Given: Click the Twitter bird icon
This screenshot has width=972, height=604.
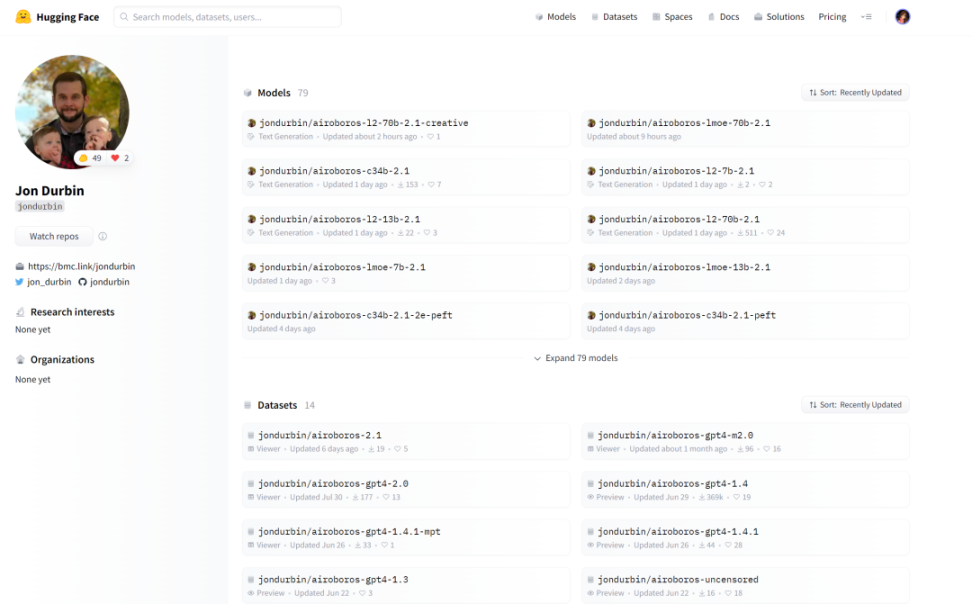Looking at the screenshot, I should (x=19, y=282).
